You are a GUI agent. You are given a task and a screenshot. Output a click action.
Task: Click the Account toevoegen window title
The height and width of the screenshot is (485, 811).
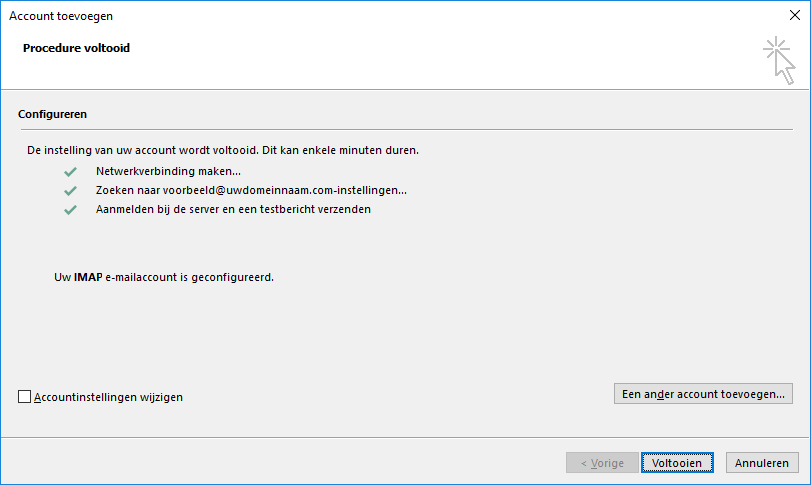coord(61,16)
